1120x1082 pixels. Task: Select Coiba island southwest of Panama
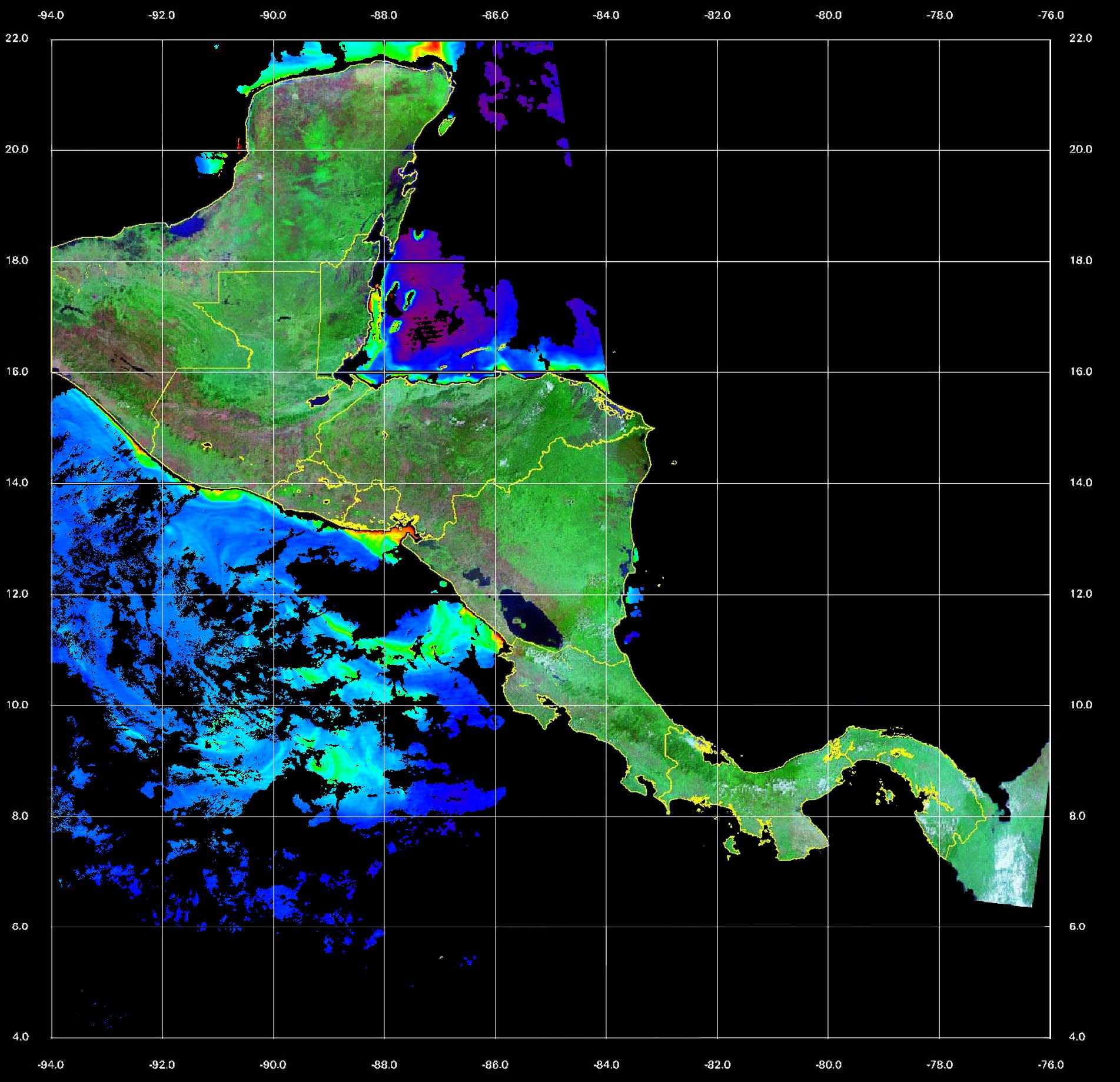point(732,846)
